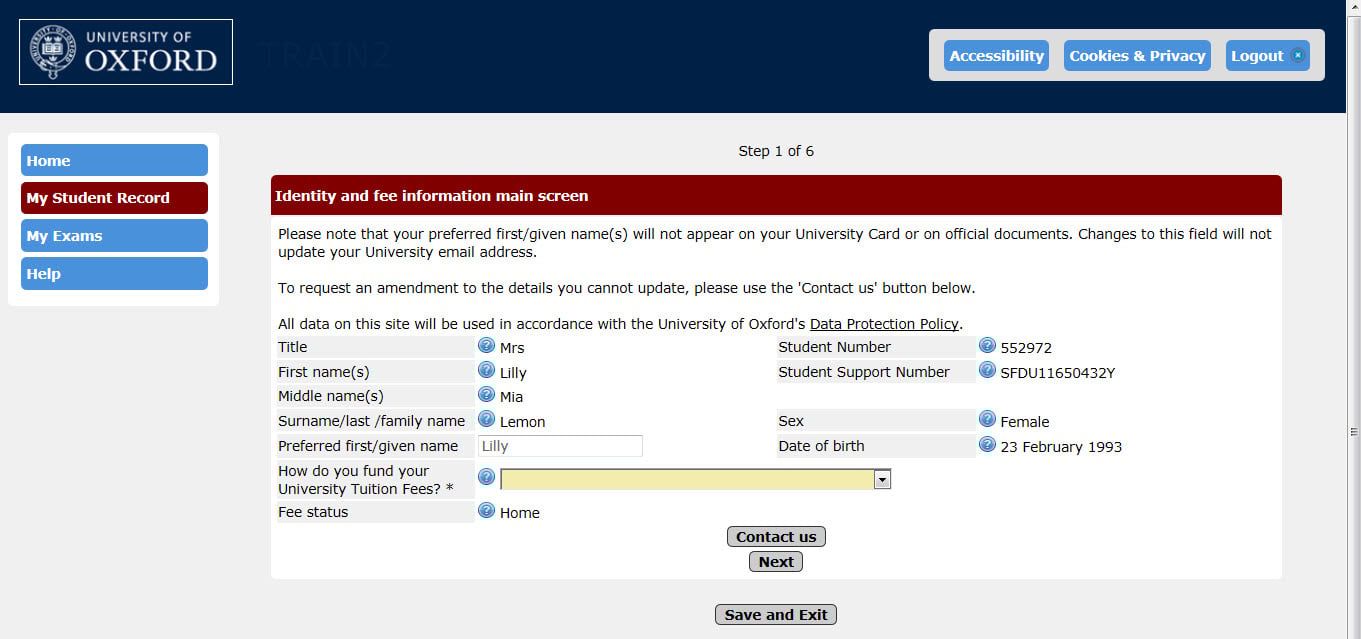This screenshot has height=639, width=1361.
Task: Open the tuition fees funding dropdown
Action: click(690, 479)
